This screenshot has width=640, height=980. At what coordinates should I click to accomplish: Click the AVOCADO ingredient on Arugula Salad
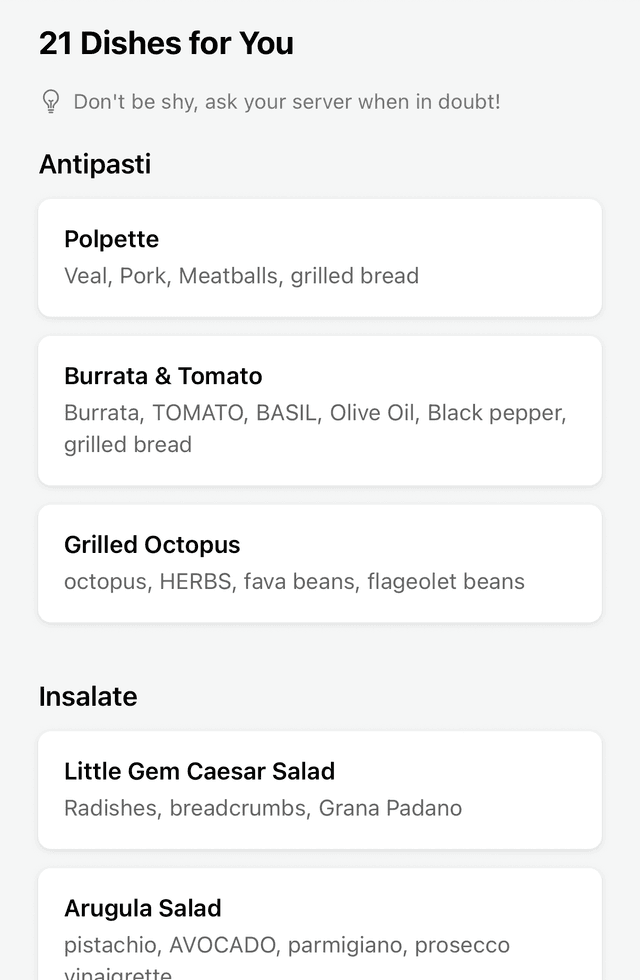point(214,944)
